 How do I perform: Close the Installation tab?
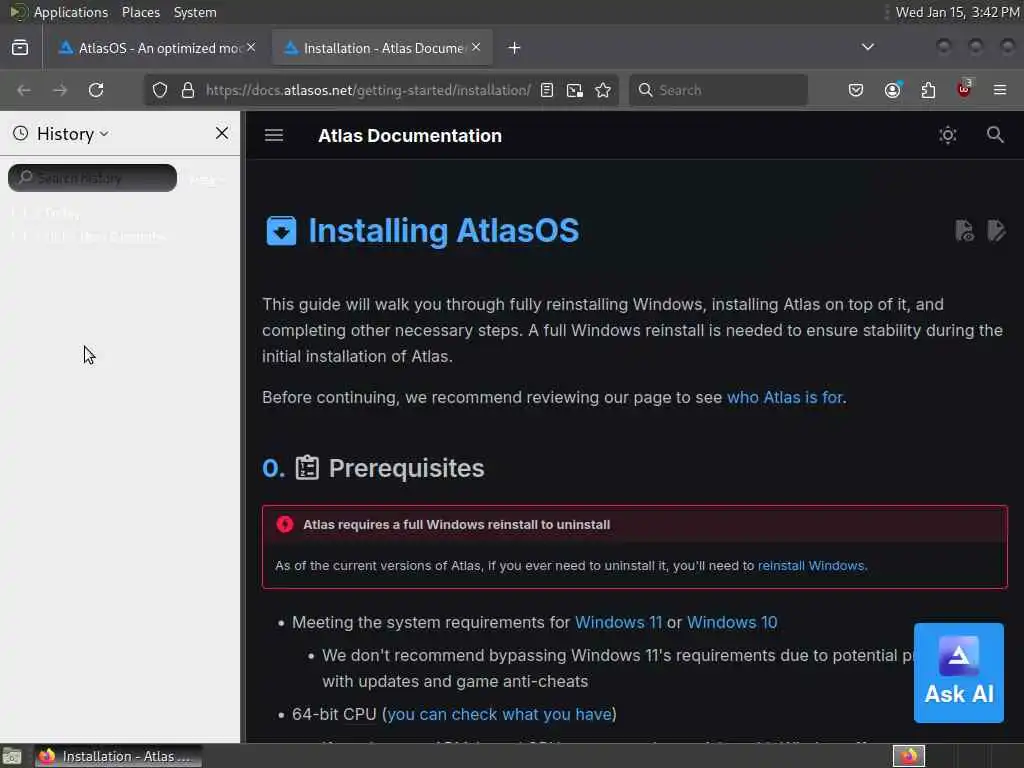pos(476,47)
